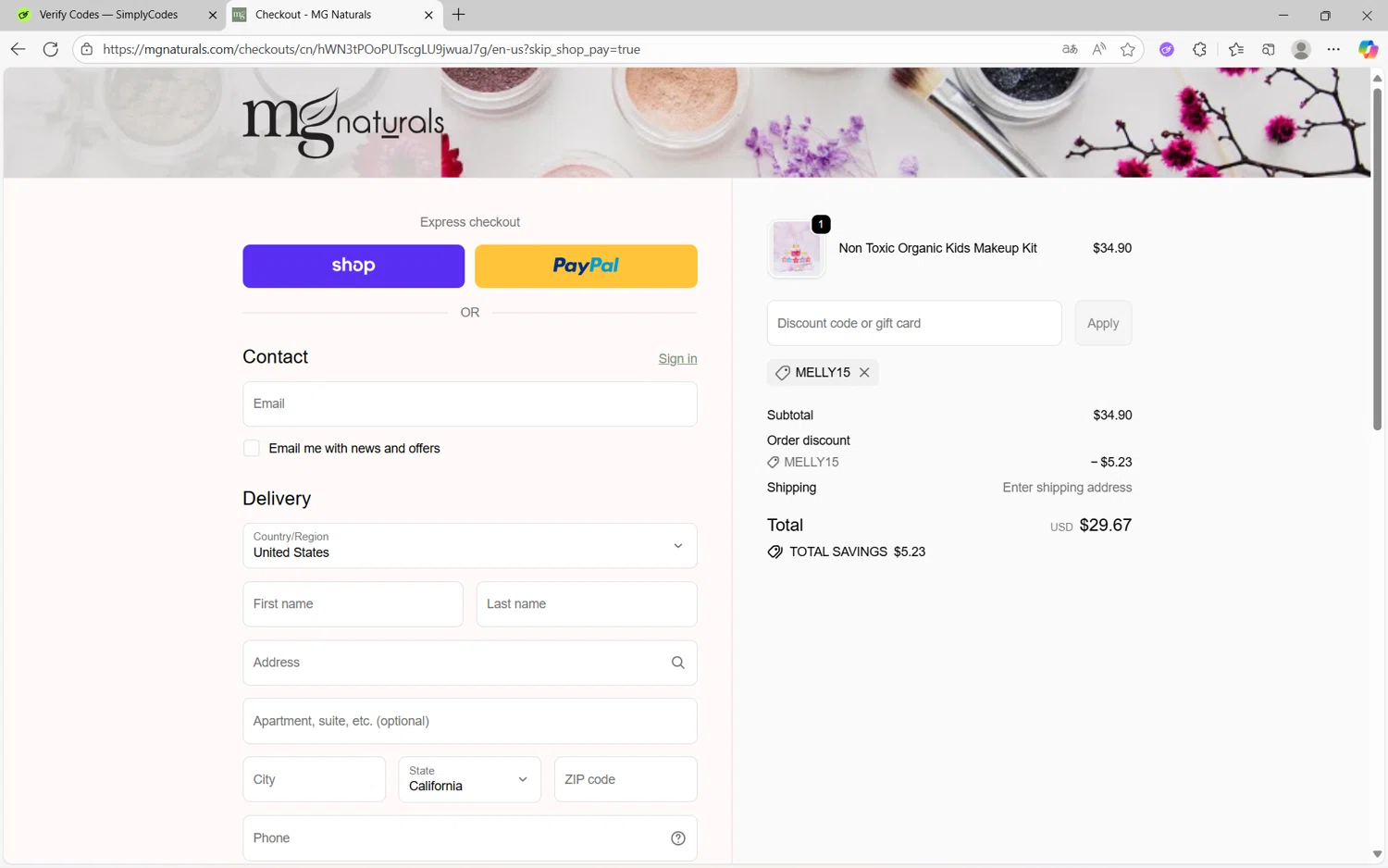Click the page vertical scrollbar
Screen dimensions: 1388x868
(1377, 259)
